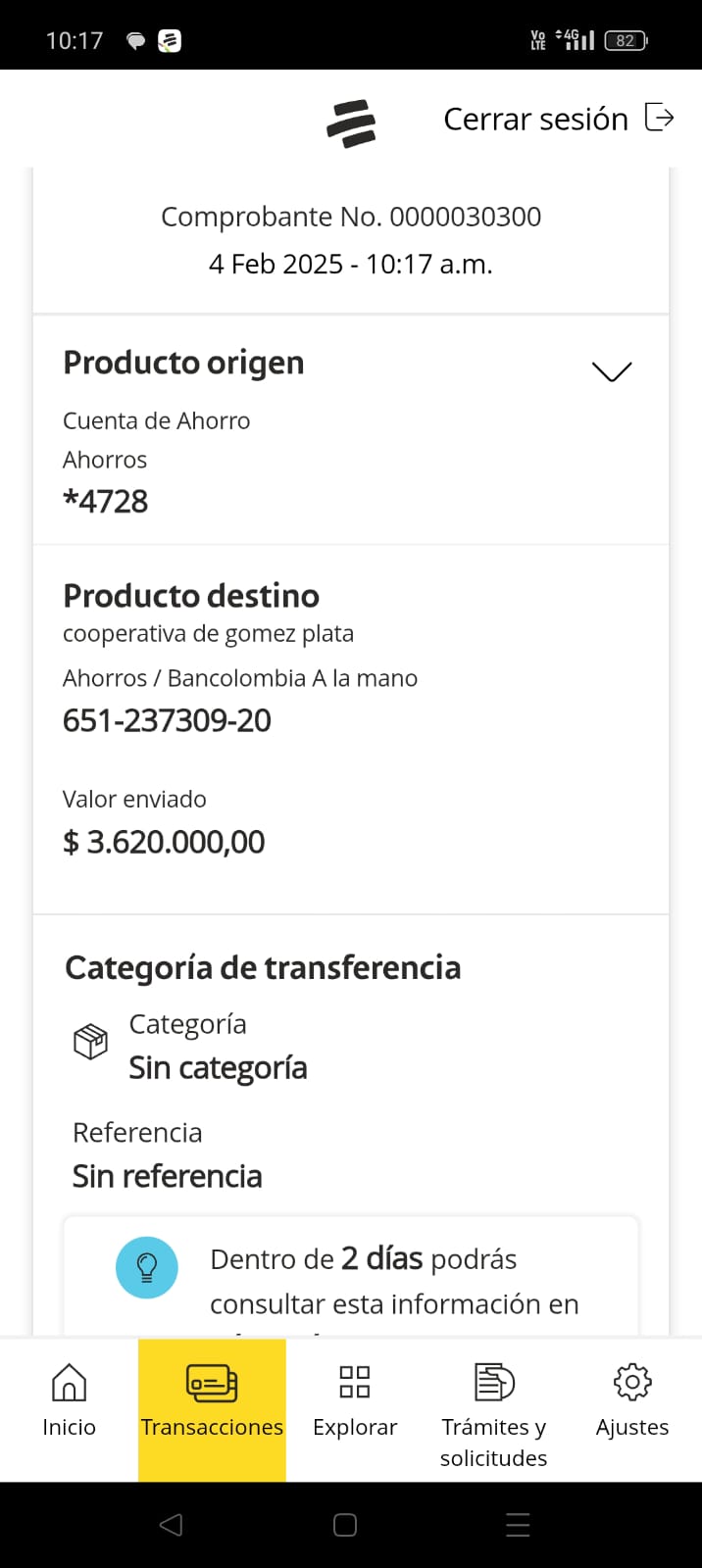The width and height of the screenshot is (702, 1568).
Task: Tap the Transacciones card icon
Action: point(212,1383)
